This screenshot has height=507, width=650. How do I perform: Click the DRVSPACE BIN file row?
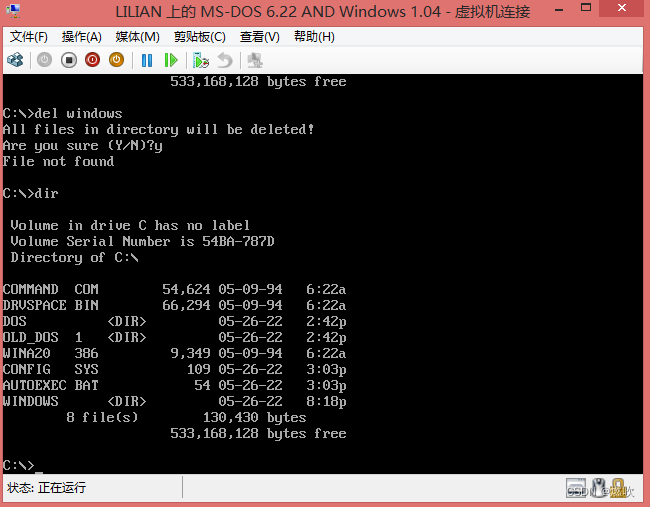[174, 305]
